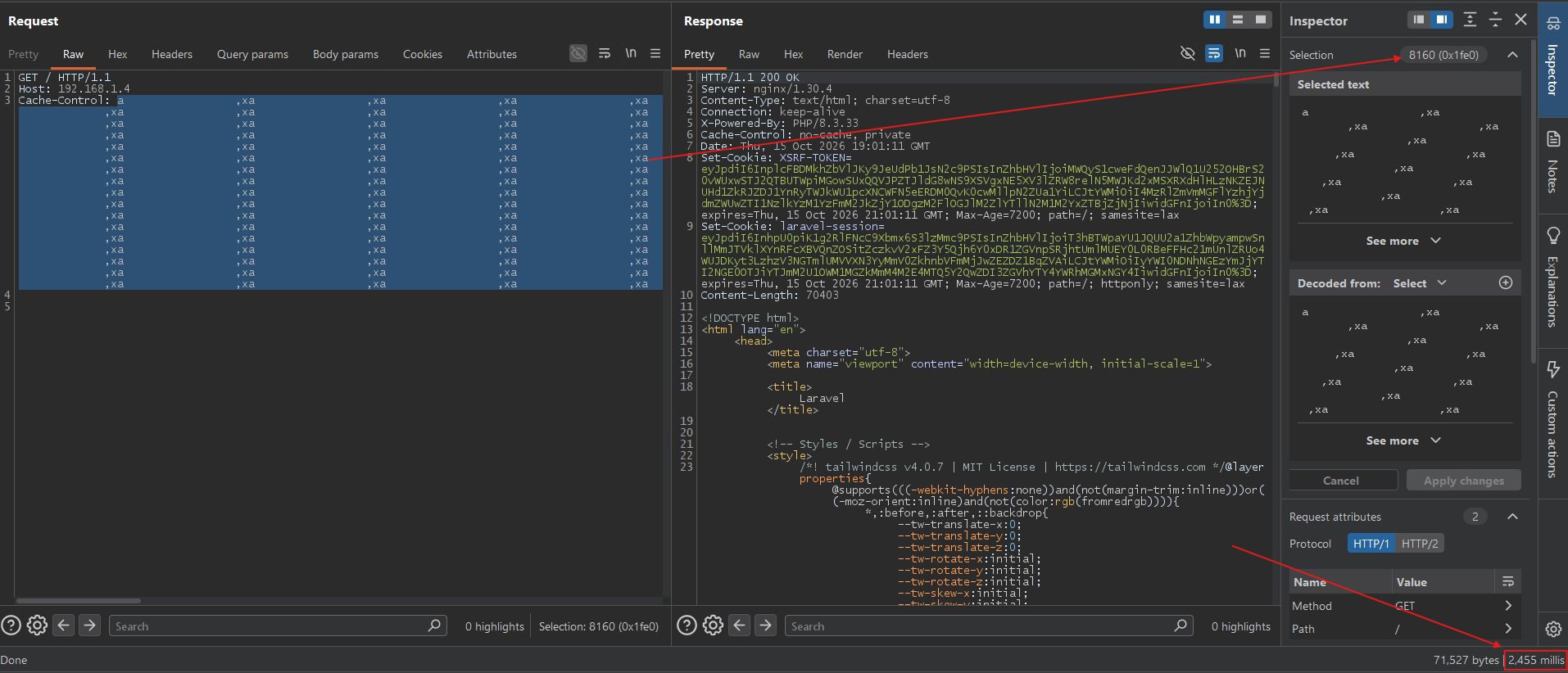Image resolution: width=1568 pixels, height=673 pixels.
Task: Toggle word wrap in Request panel
Action: (605, 53)
